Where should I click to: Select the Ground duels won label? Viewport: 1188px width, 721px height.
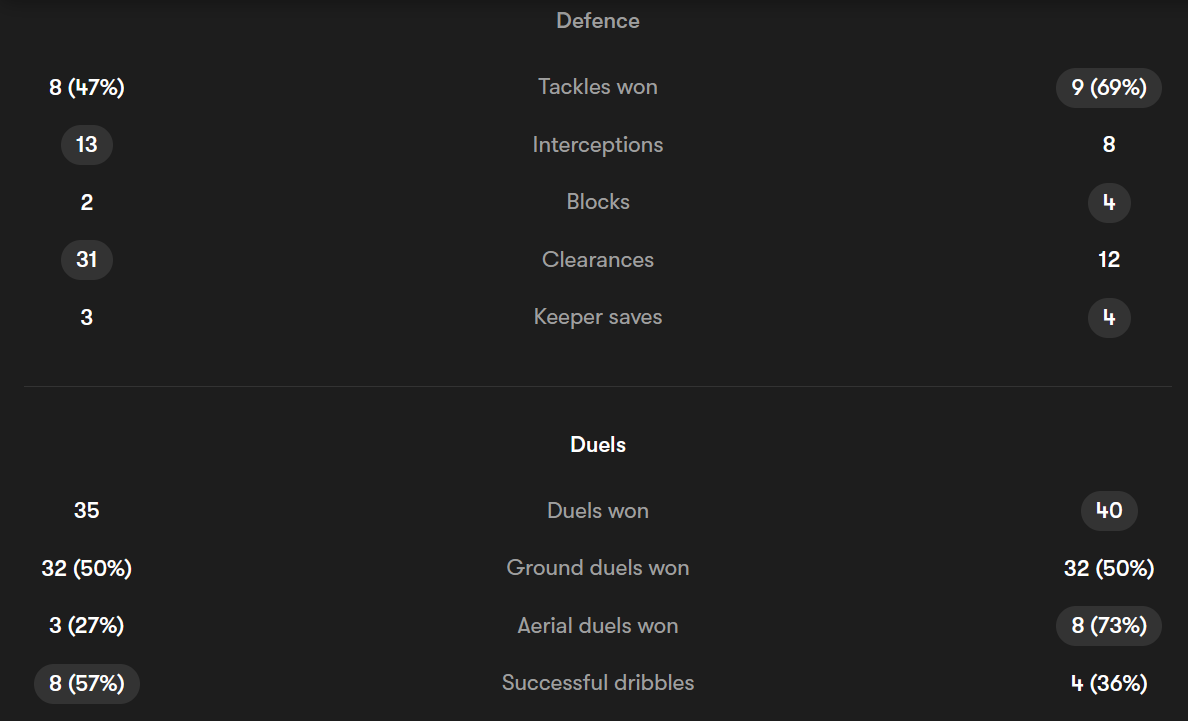click(x=597, y=568)
